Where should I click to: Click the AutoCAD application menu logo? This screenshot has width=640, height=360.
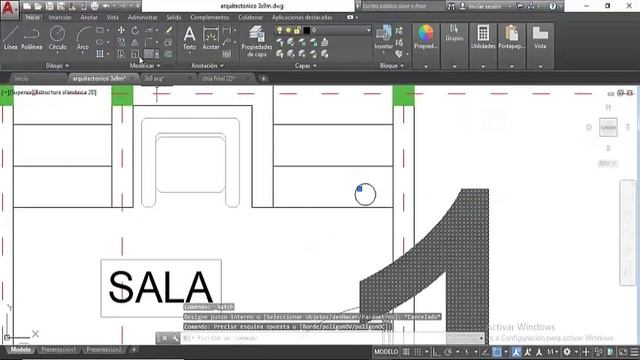coord(9,9)
